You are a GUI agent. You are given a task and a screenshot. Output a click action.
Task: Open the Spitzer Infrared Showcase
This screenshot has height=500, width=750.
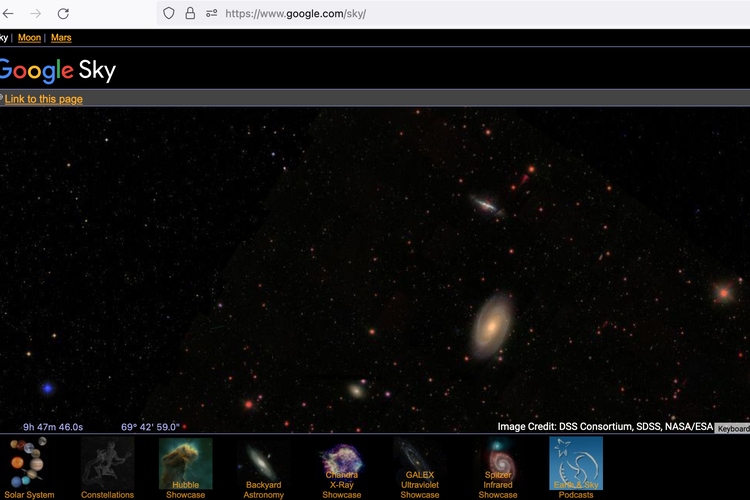pyautogui.click(x=497, y=463)
